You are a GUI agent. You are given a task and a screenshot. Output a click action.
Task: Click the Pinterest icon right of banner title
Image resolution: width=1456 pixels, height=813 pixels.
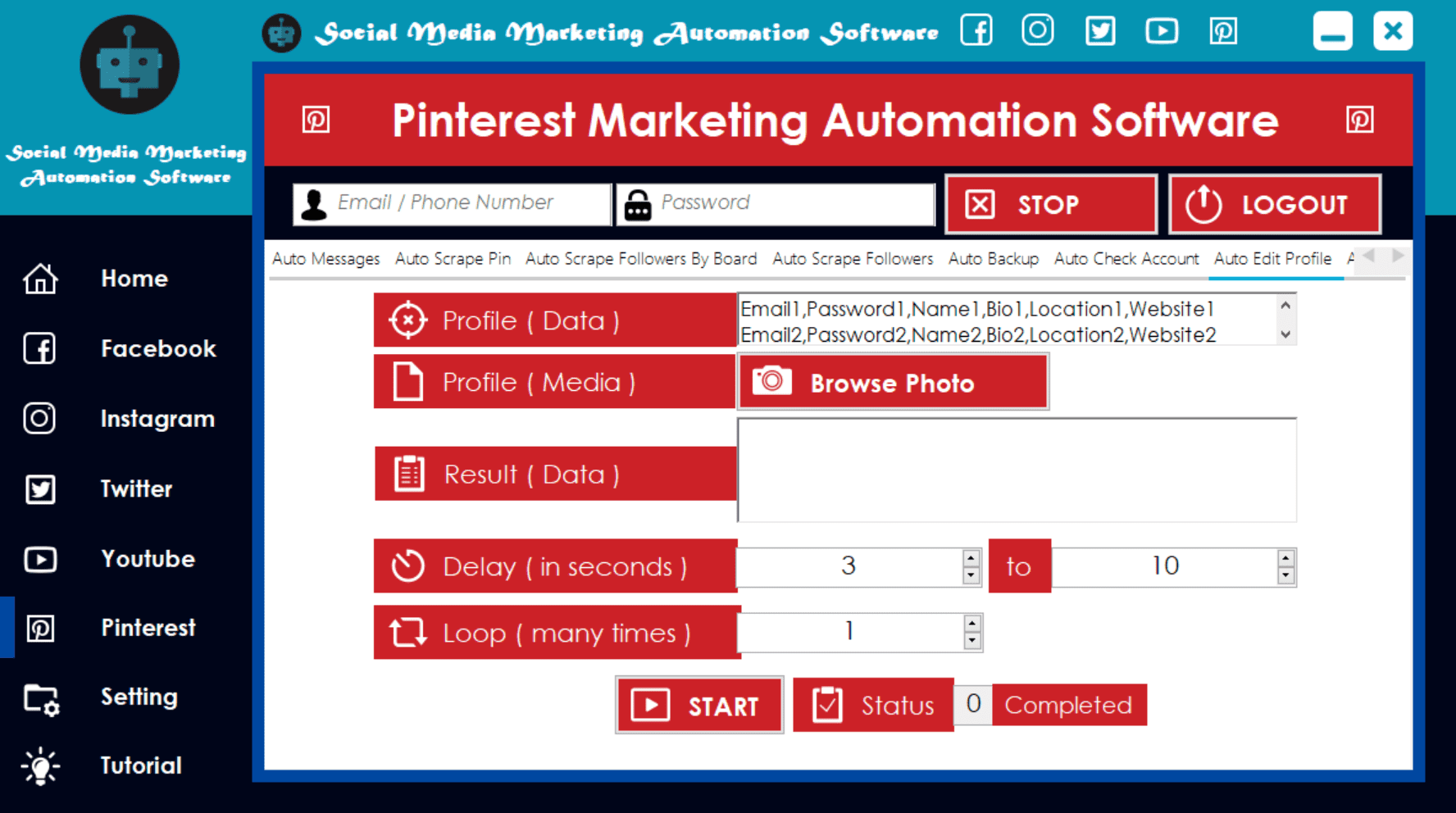(x=1359, y=120)
